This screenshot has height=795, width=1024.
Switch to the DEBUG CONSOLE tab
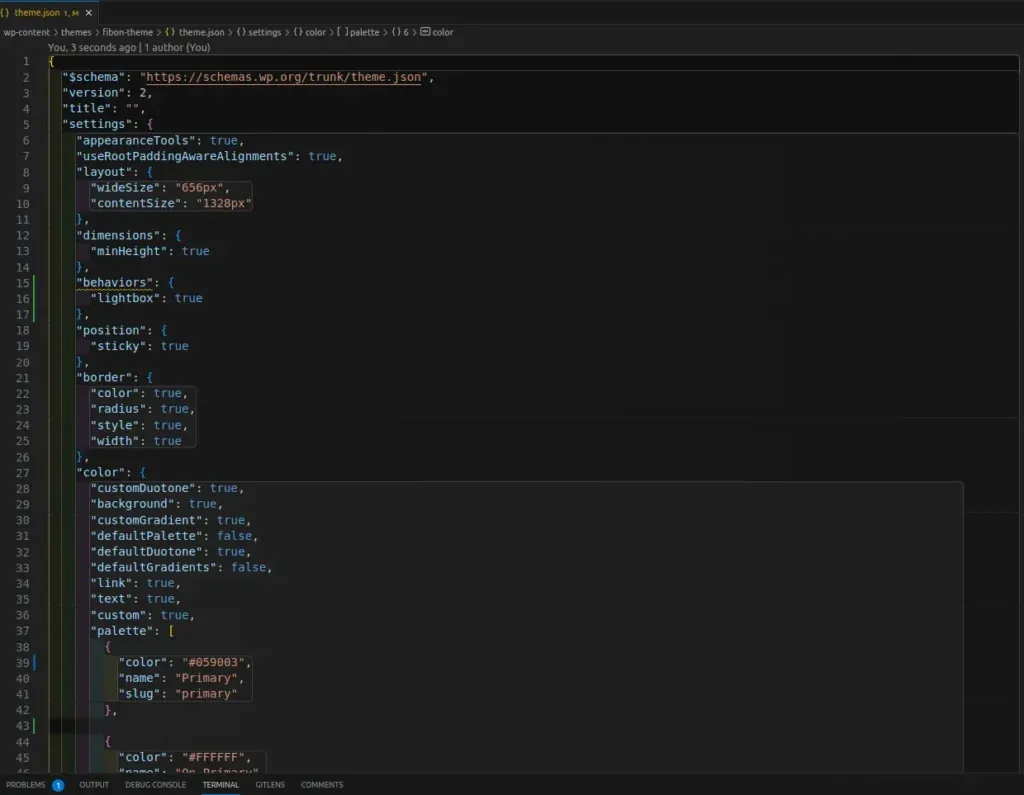pyautogui.click(x=155, y=785)
